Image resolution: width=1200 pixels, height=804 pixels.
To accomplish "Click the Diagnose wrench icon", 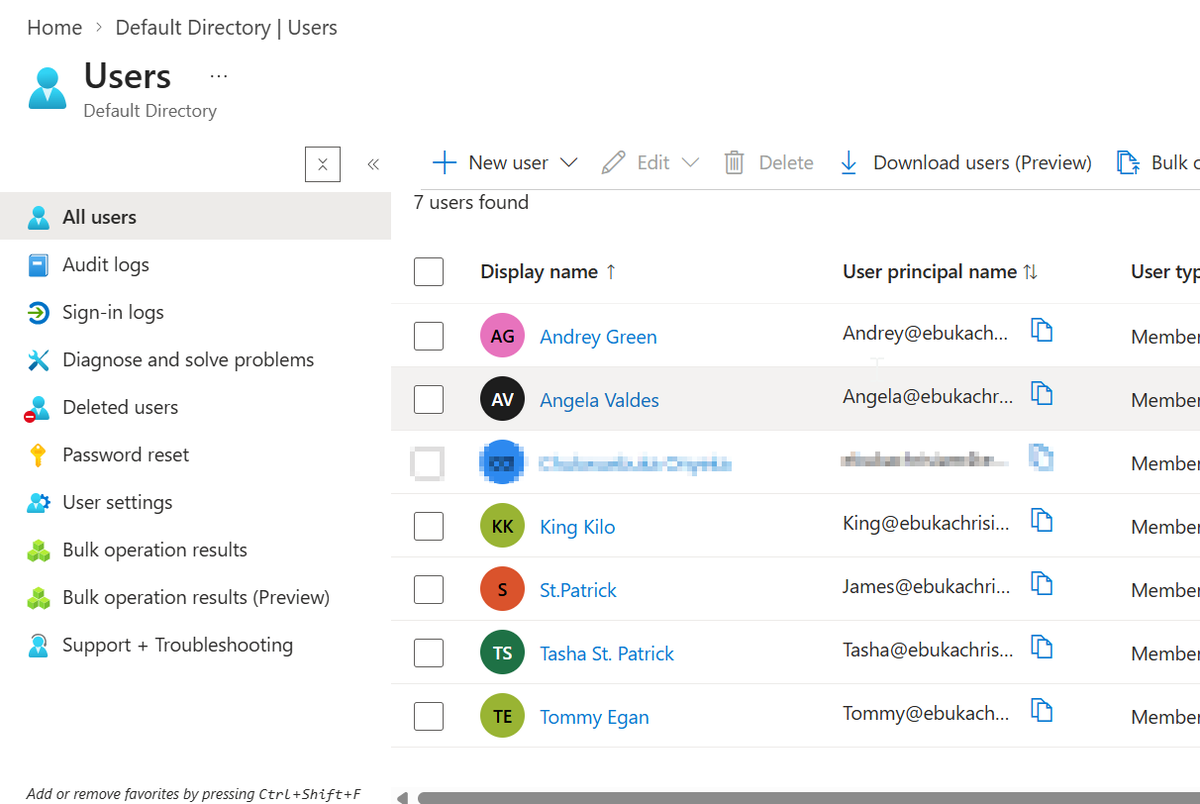I will pos(38,360).
